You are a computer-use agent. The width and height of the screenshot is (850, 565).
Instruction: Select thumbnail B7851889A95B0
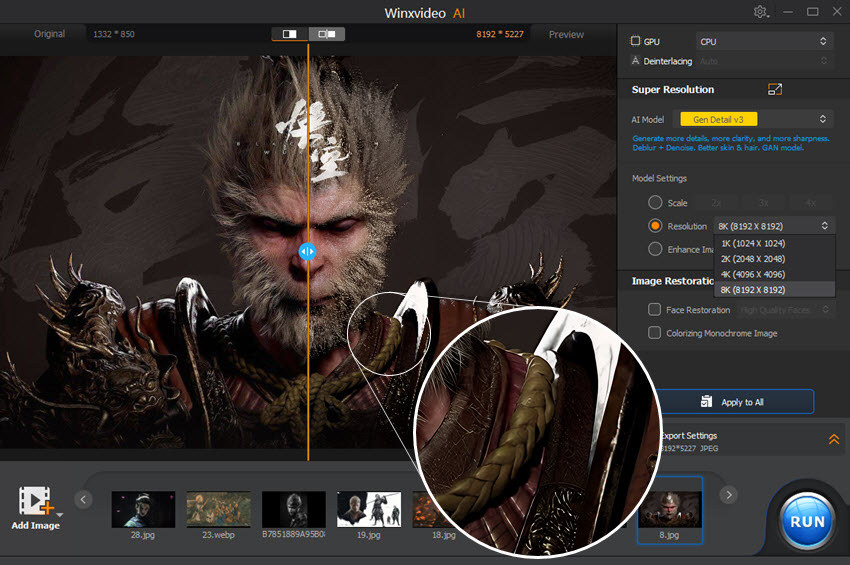(294, 509)
